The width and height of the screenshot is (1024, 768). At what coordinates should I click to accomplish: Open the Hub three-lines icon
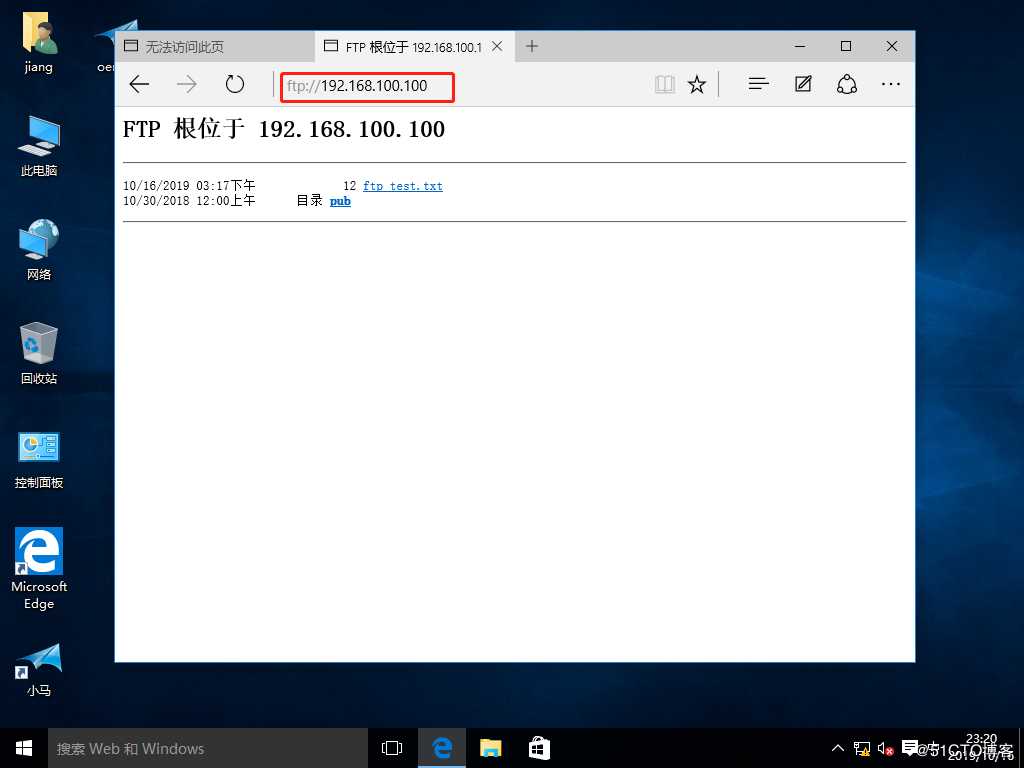[758, 84]
